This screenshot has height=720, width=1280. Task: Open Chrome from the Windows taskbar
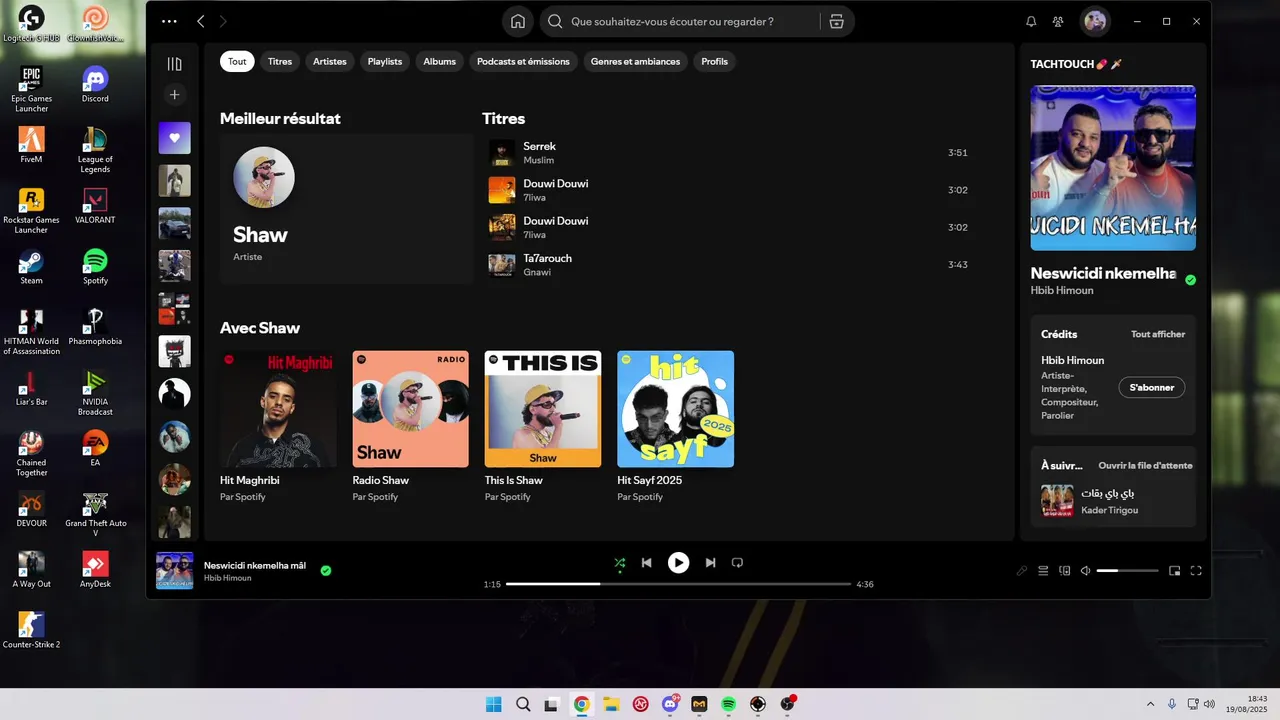click(581, 704)
